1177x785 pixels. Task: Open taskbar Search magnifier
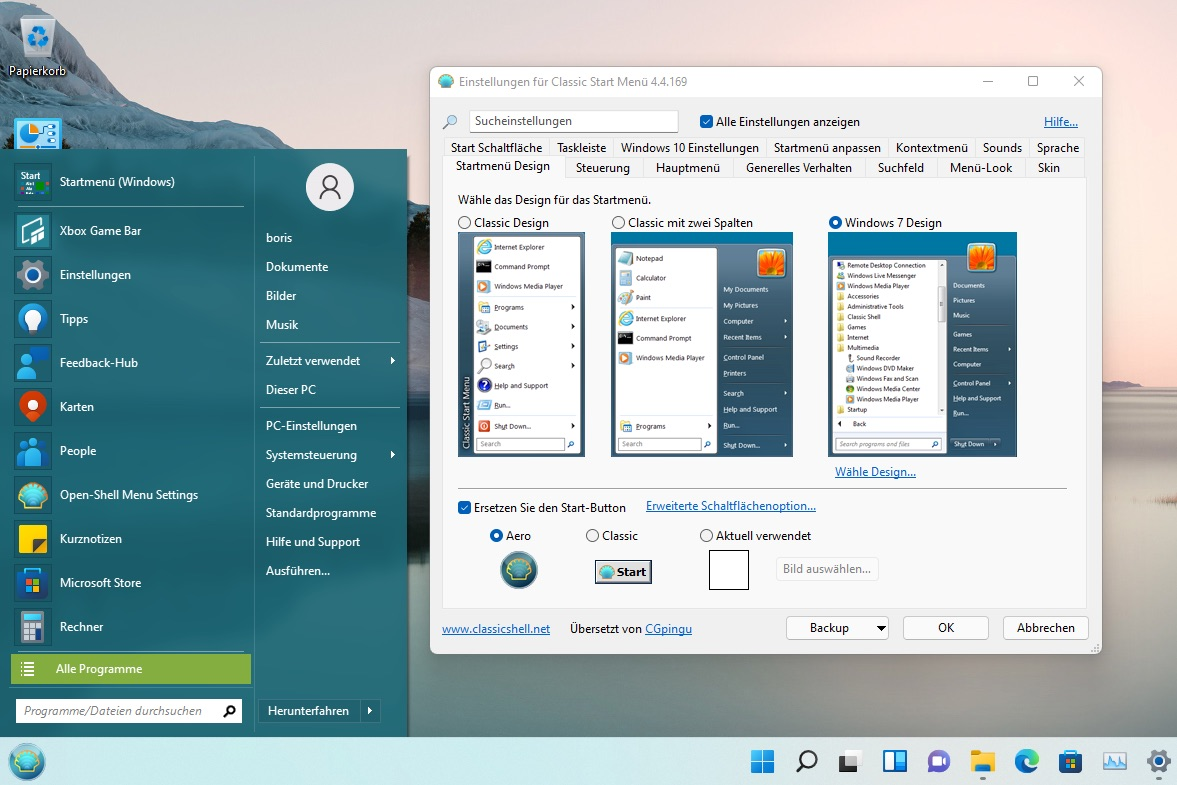click(x=806, y=762)
